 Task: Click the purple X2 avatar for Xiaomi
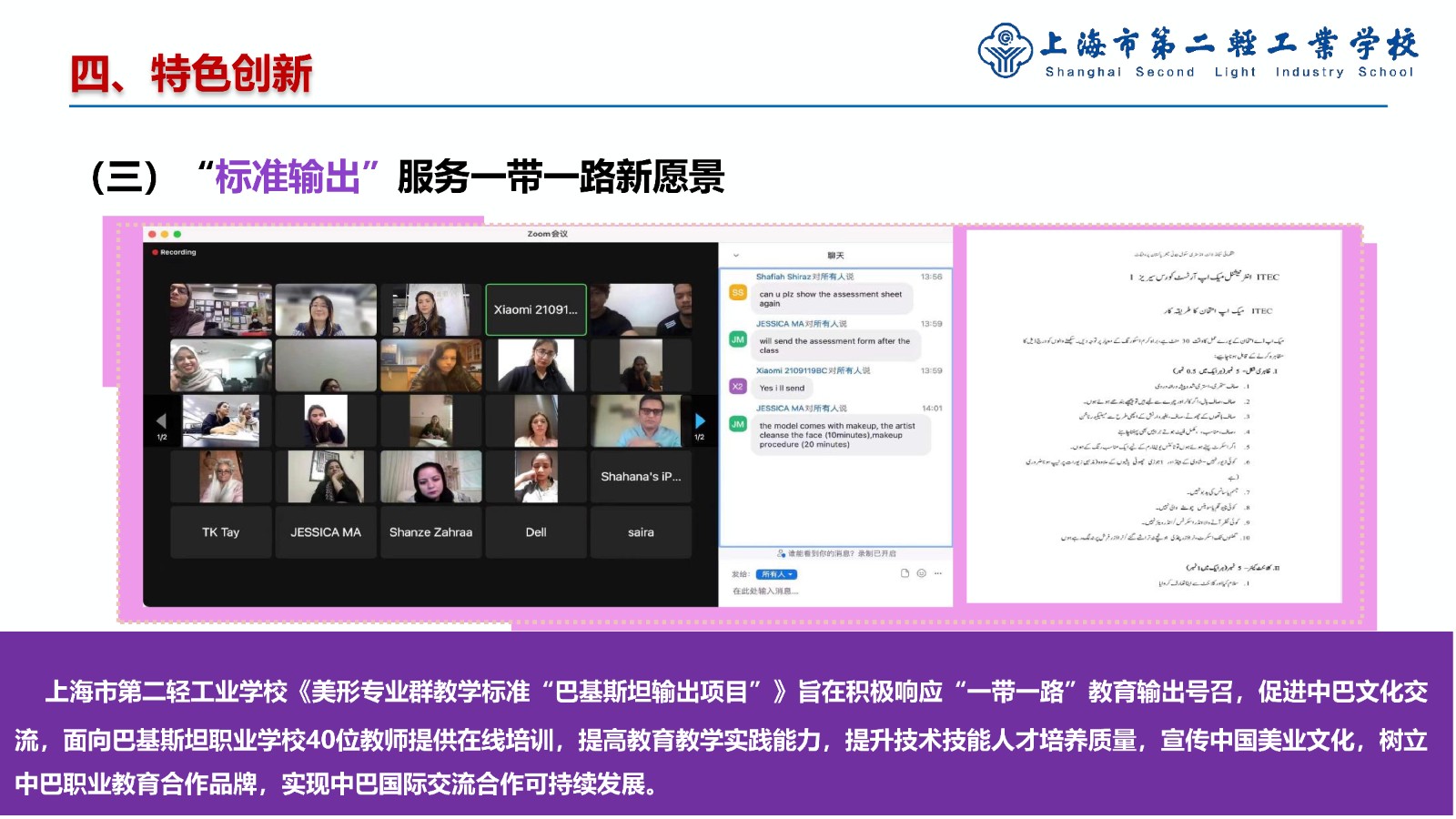point(738,387)
